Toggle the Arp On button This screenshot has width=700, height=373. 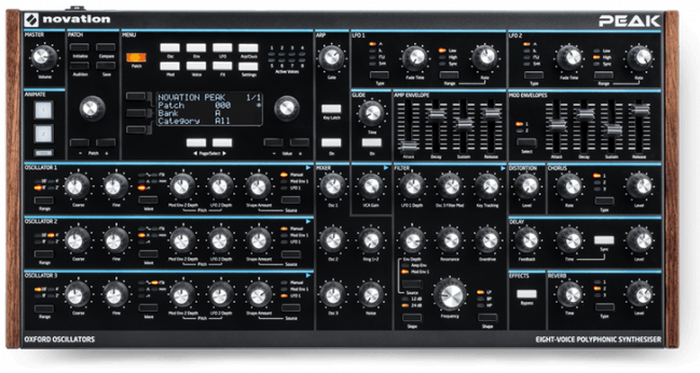331,143
